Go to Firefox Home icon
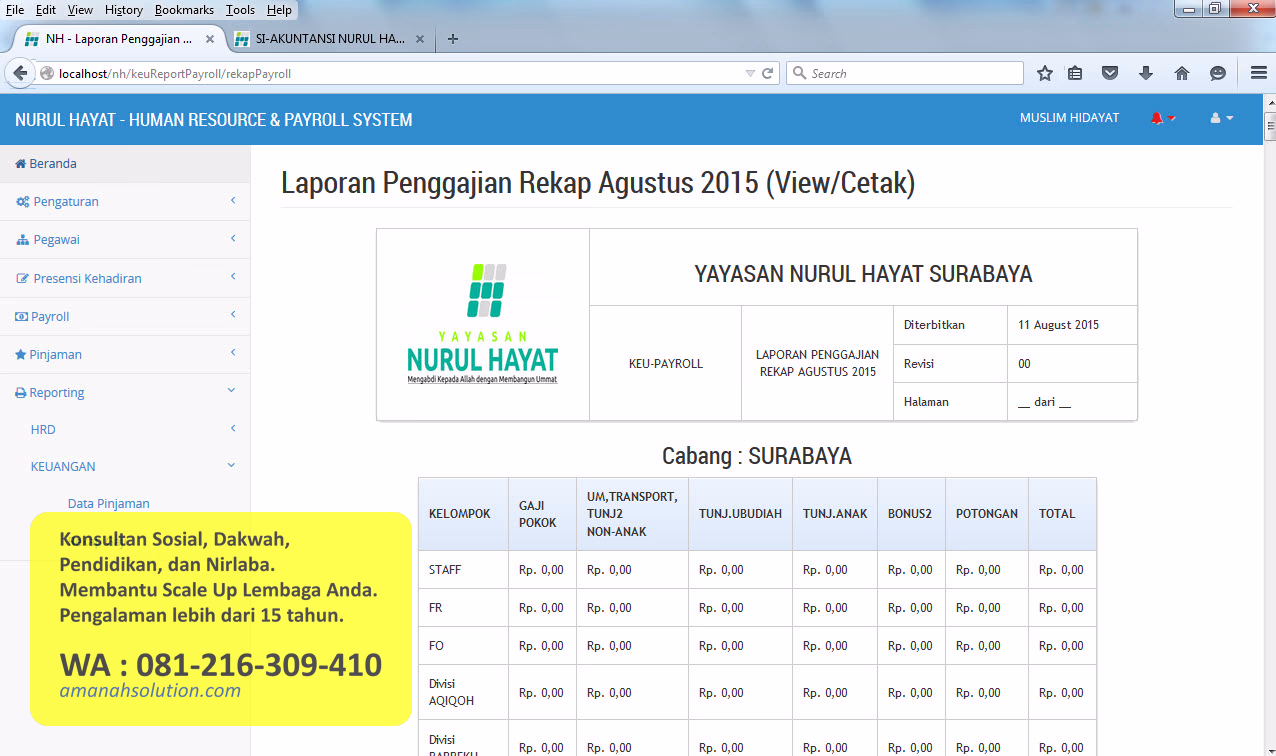Image resolution: width=1276 pixels, height=756 pixels. tap(1182, 73)
